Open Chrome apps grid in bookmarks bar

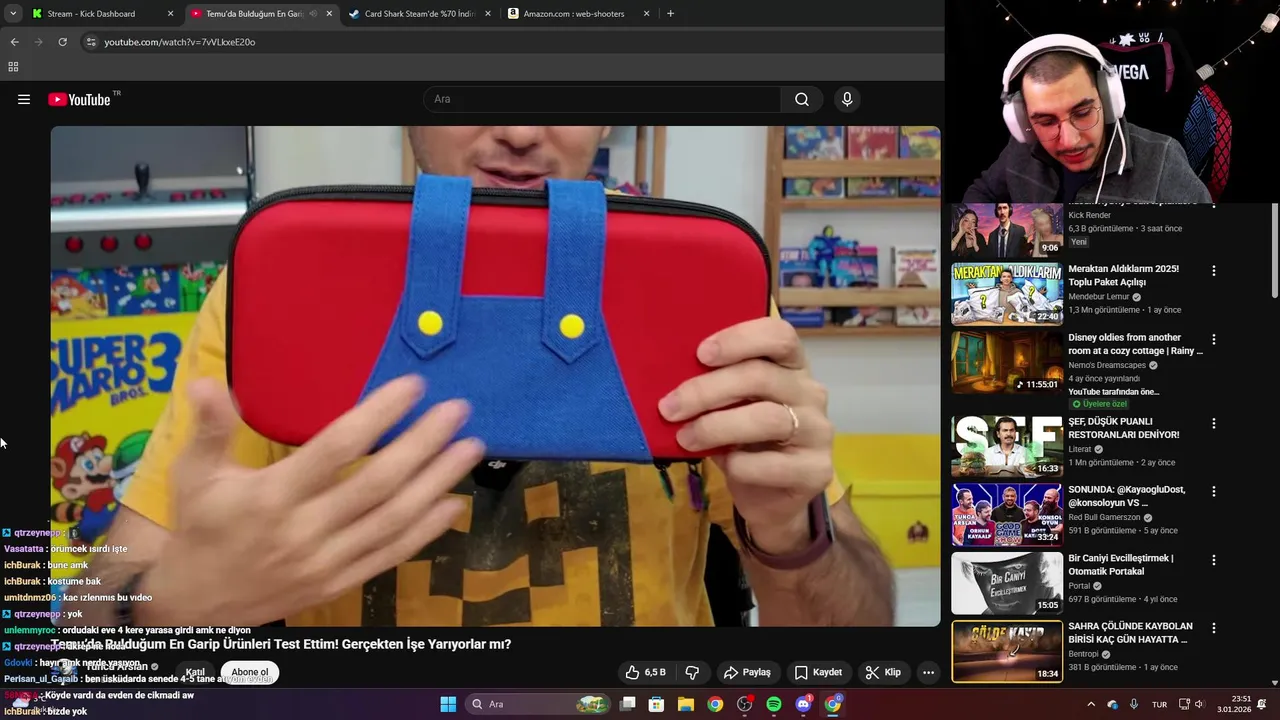[x=13, y=67]
